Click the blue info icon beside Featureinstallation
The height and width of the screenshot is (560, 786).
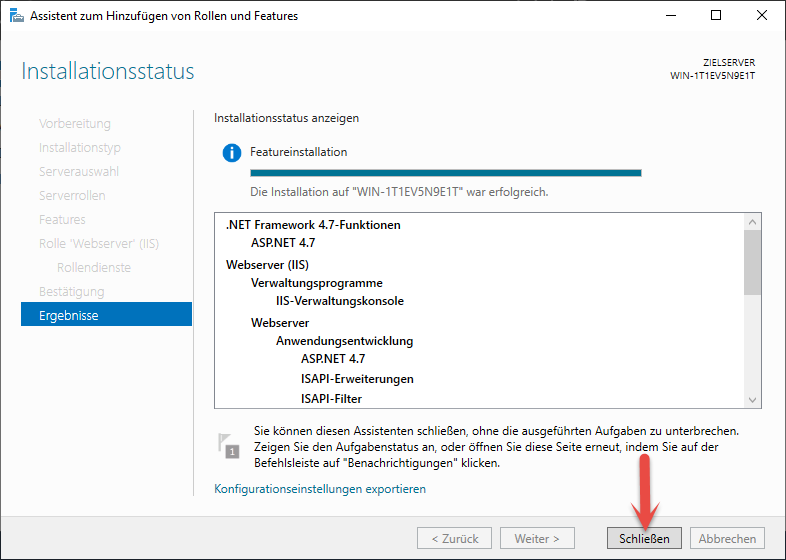(232, 153)
